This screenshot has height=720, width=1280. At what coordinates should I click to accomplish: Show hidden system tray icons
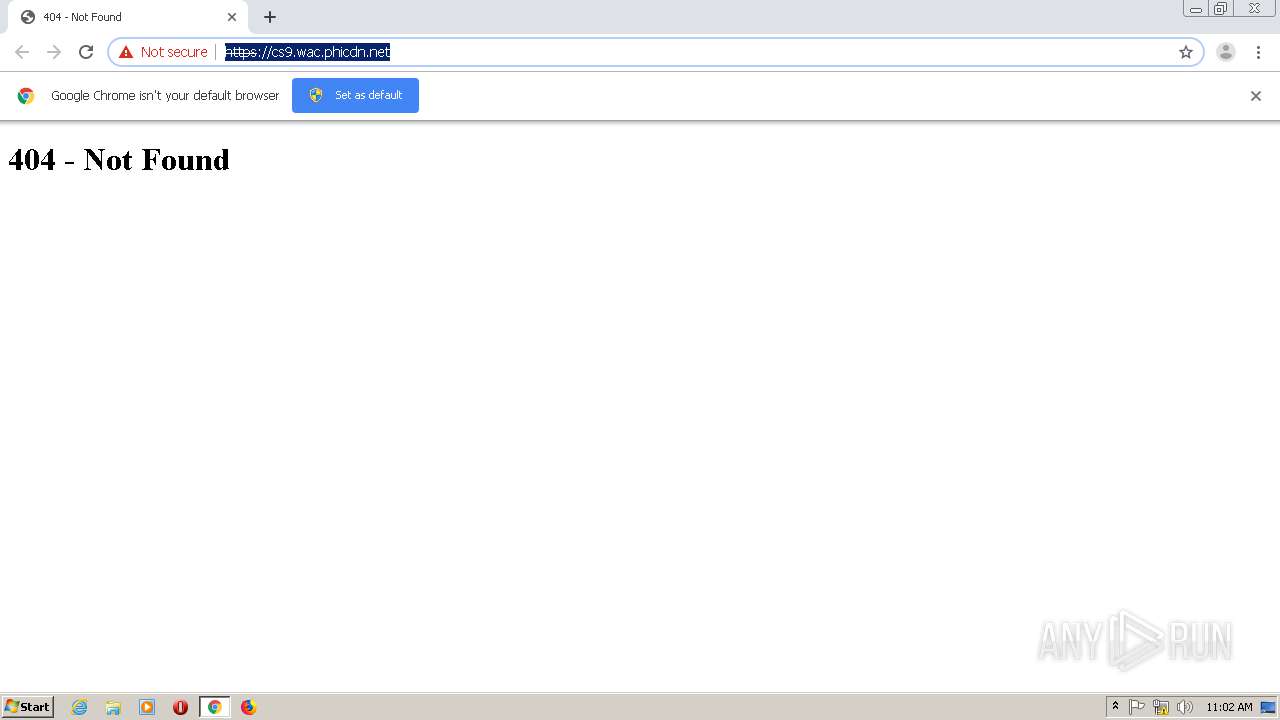pyautogui.click(x=1115, y=707)
